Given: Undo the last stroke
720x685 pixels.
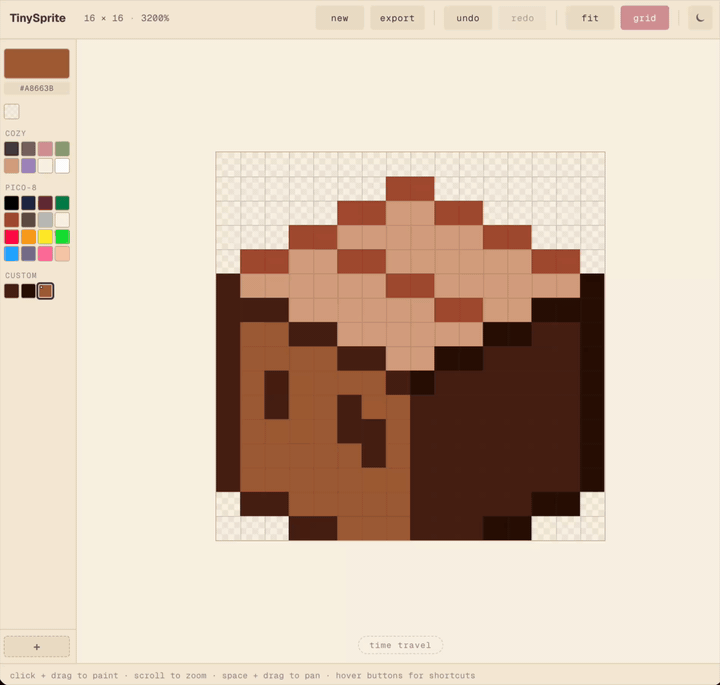Looking at the screenshot, I should [467, 18].
